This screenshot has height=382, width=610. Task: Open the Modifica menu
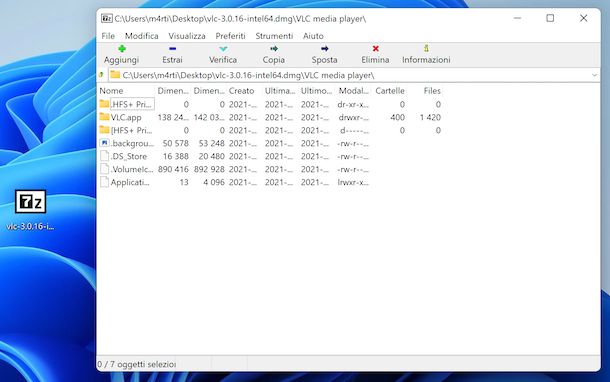tap(142, 36)
